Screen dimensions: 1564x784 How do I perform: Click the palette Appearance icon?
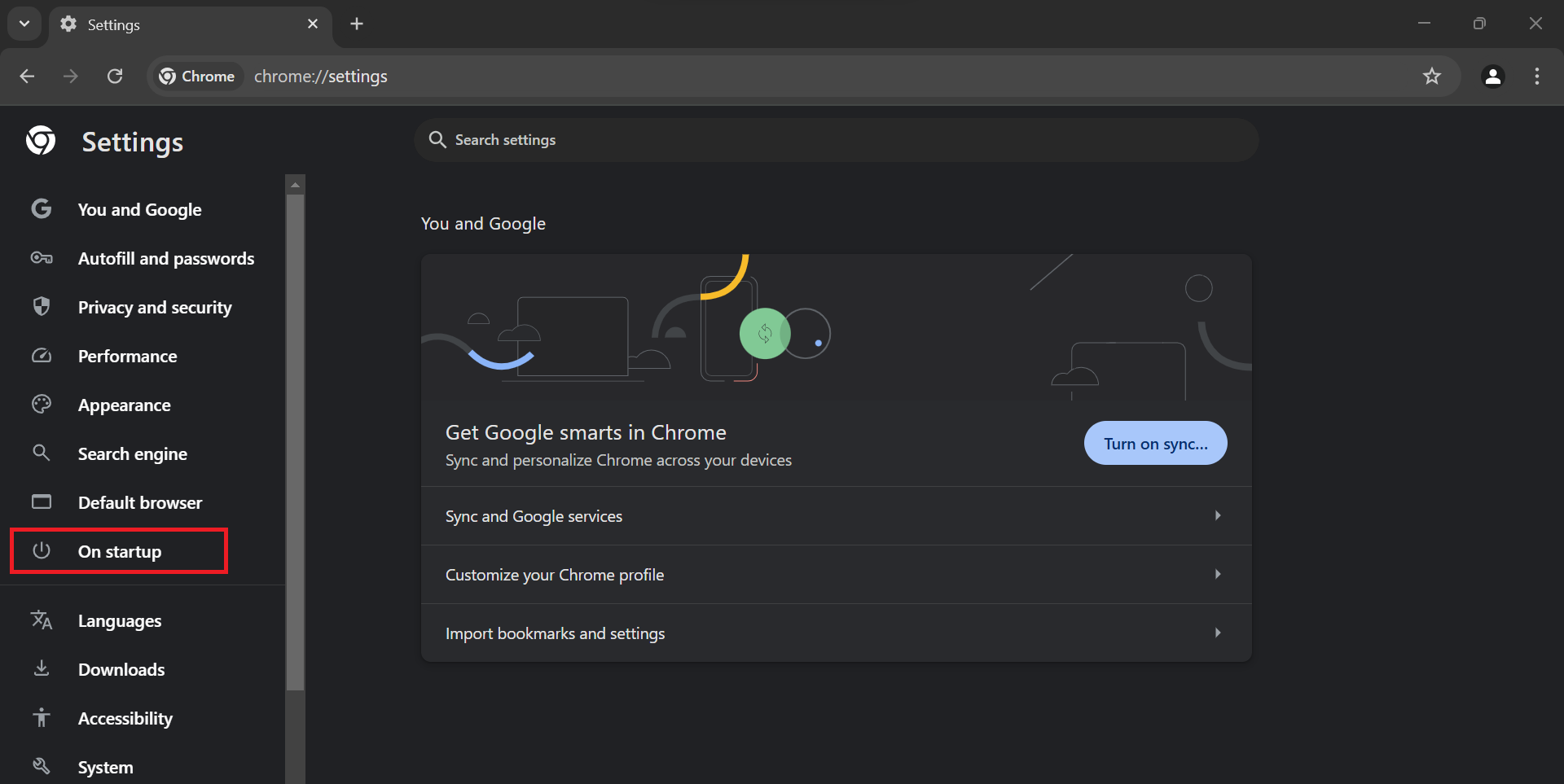pyautogui.click(x=42, y=404)
